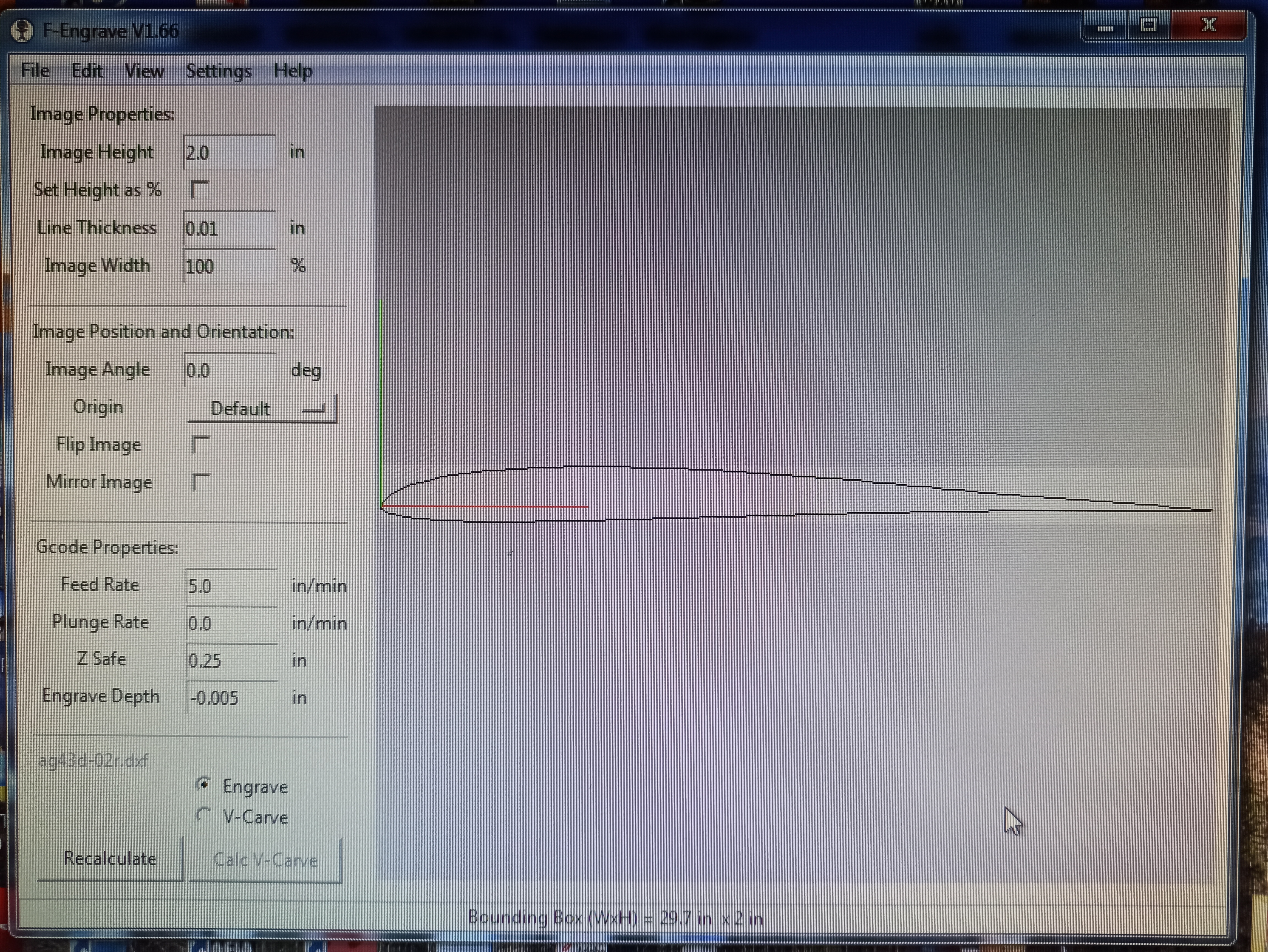Focus the Image Angle field
Viewport: 1268px width, 952px height.
pos(230,370)
